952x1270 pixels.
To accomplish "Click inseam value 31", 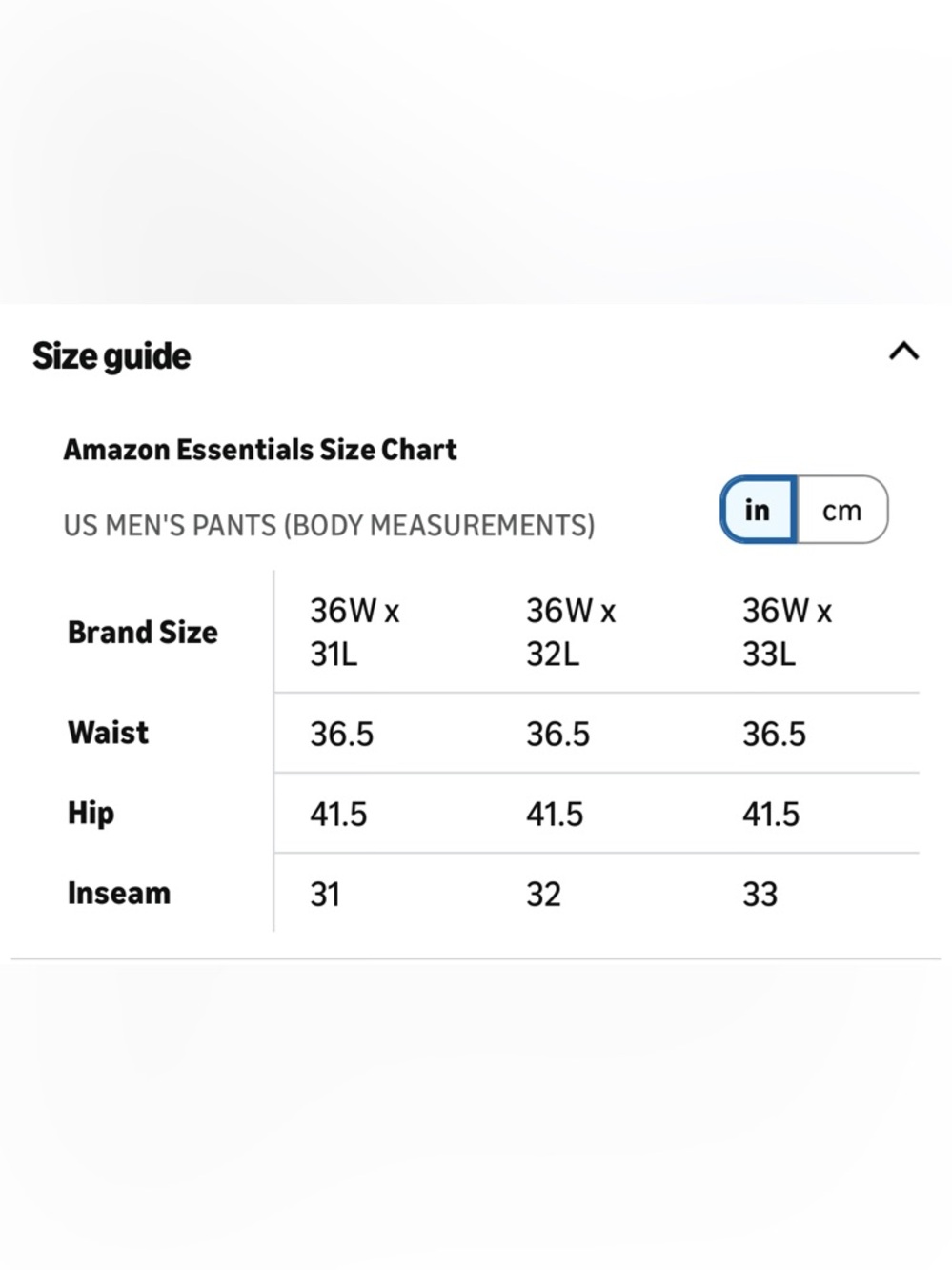I will 325,895.
